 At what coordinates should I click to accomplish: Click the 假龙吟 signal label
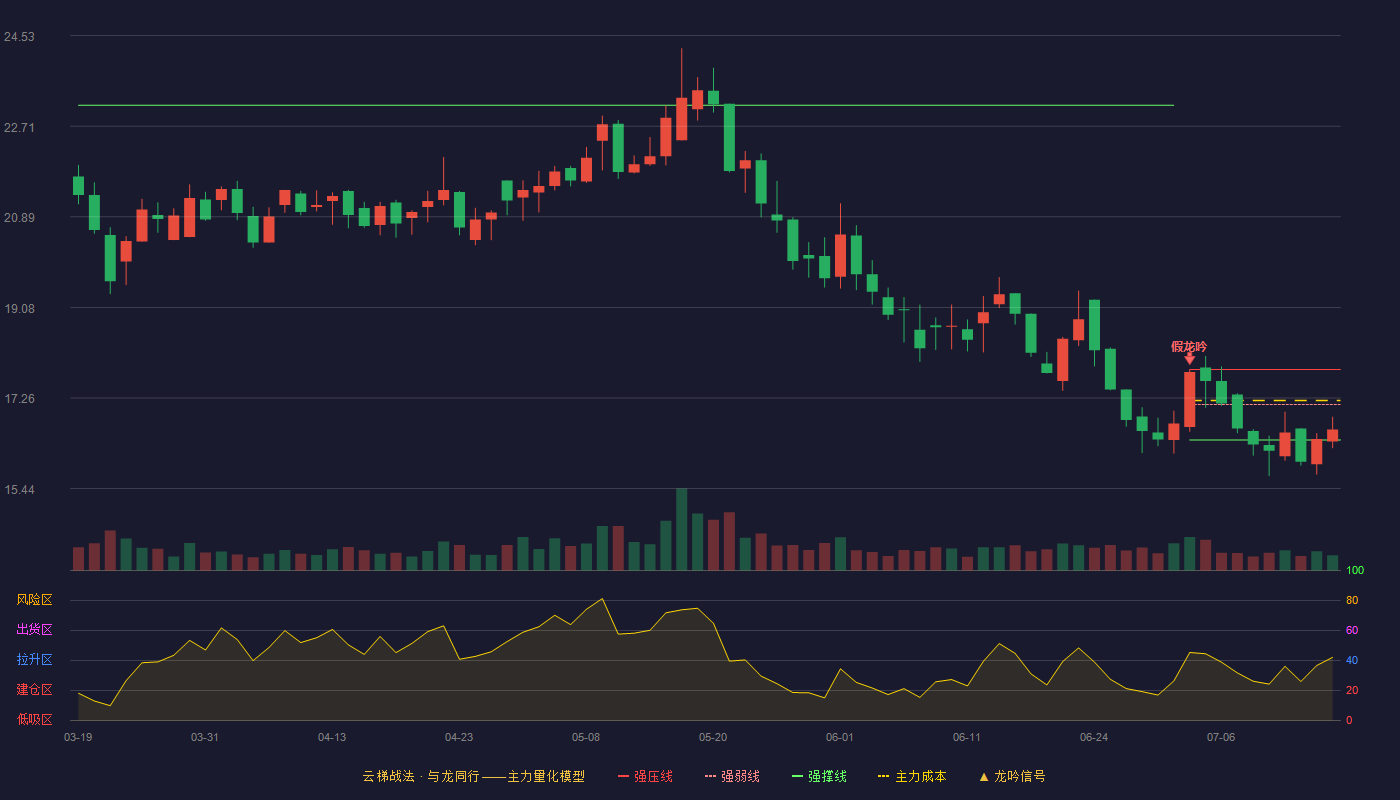(x=1189, y=346)
